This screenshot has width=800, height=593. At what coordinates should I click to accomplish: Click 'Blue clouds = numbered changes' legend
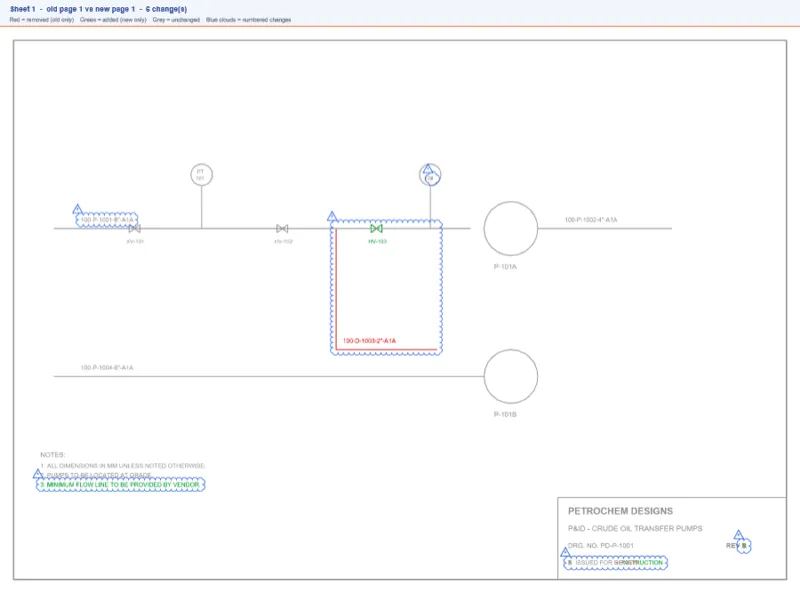pos(248,20)
